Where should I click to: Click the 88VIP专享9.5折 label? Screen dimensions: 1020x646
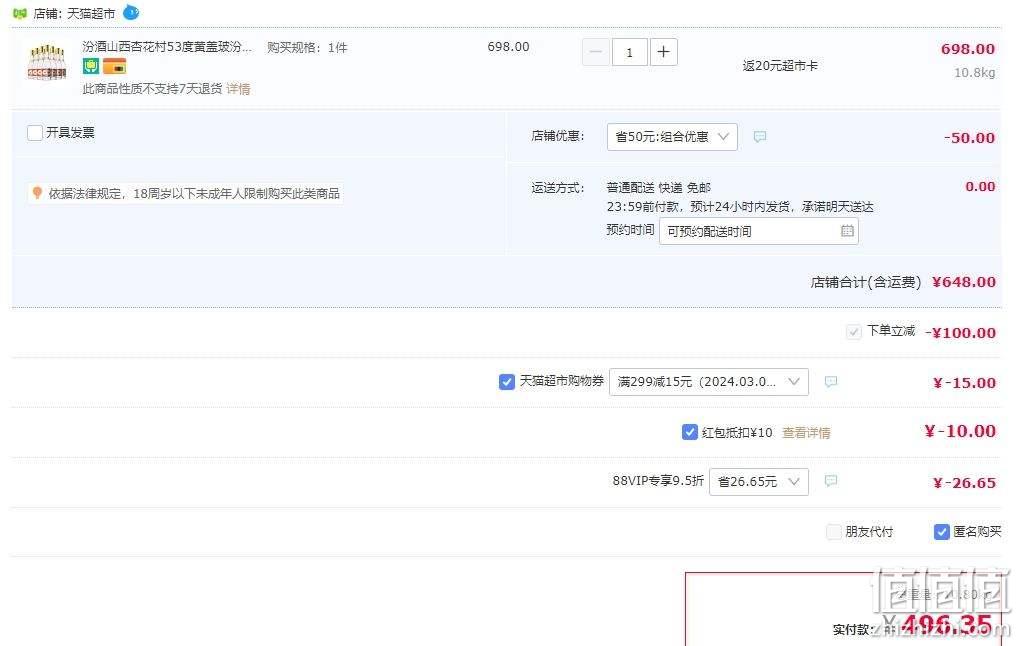click(x=658, y=480)
